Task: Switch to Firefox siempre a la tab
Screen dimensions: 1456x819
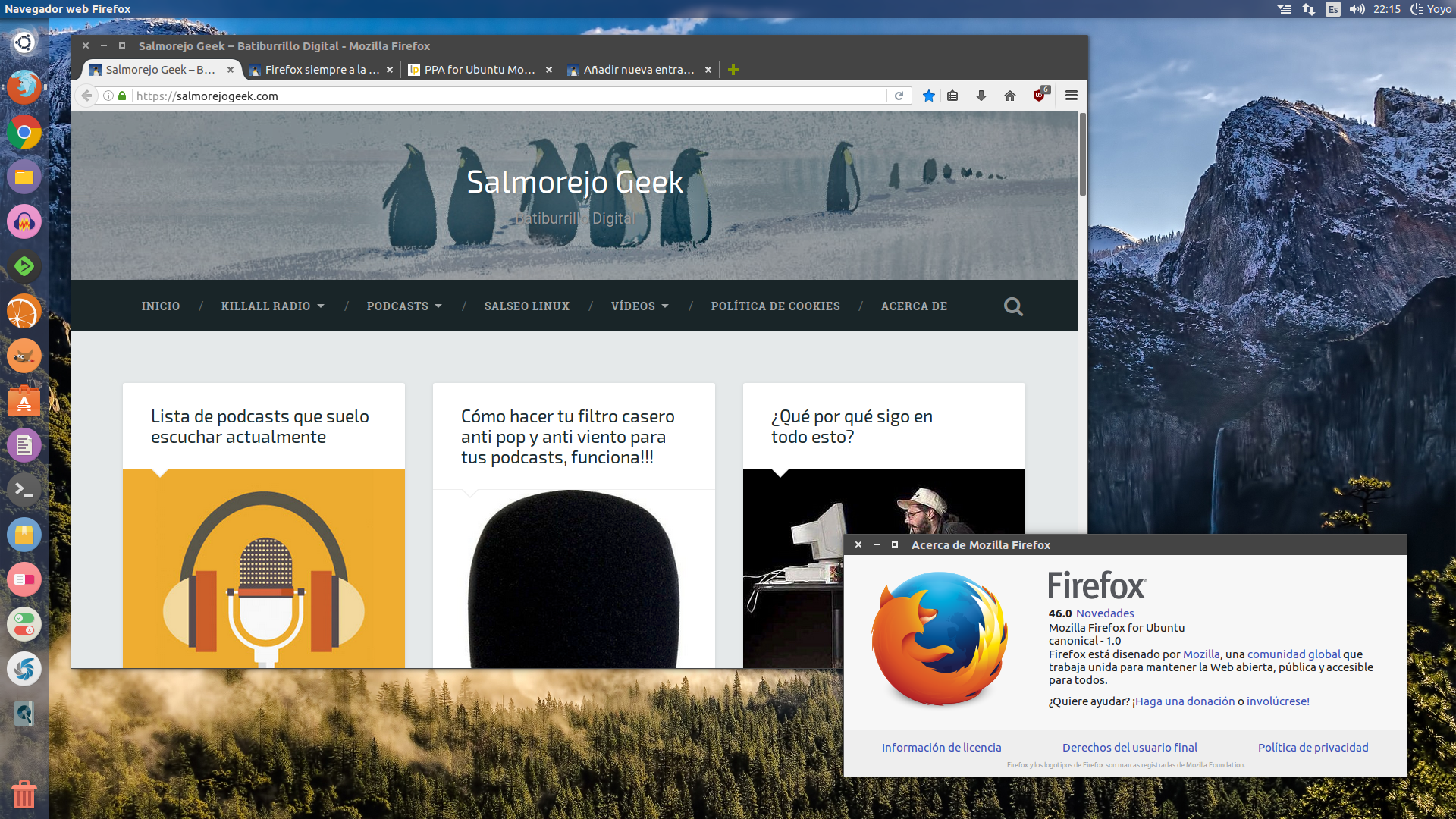Action: coord(322,70)
